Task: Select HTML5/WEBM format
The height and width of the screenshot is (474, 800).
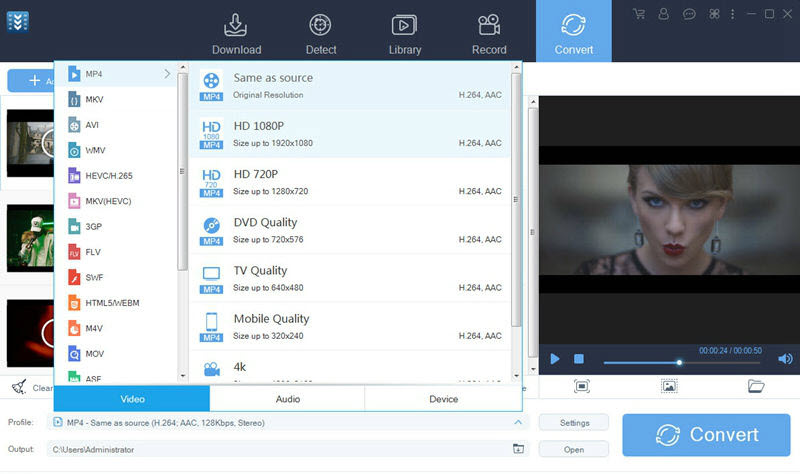Action: (x=115, y=303)
